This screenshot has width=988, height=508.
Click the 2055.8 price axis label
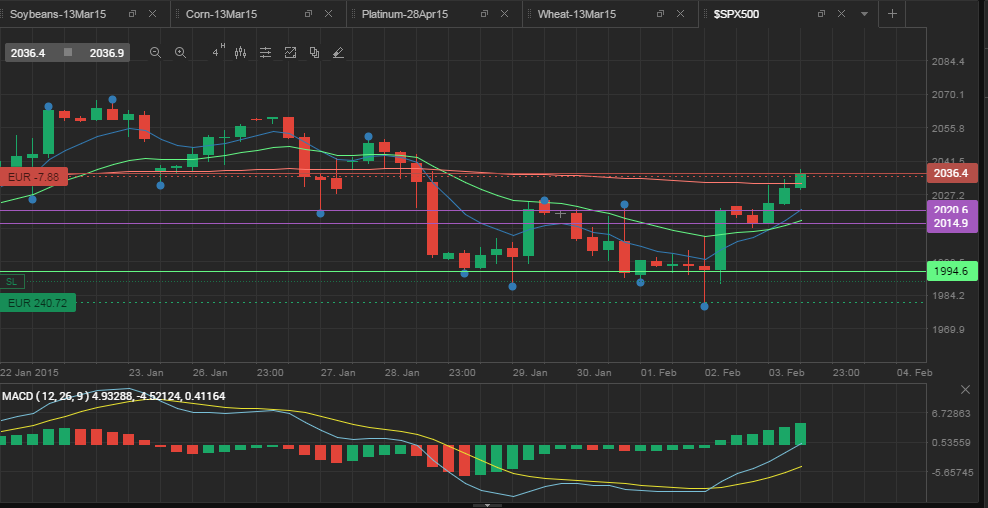click(948, 128)
